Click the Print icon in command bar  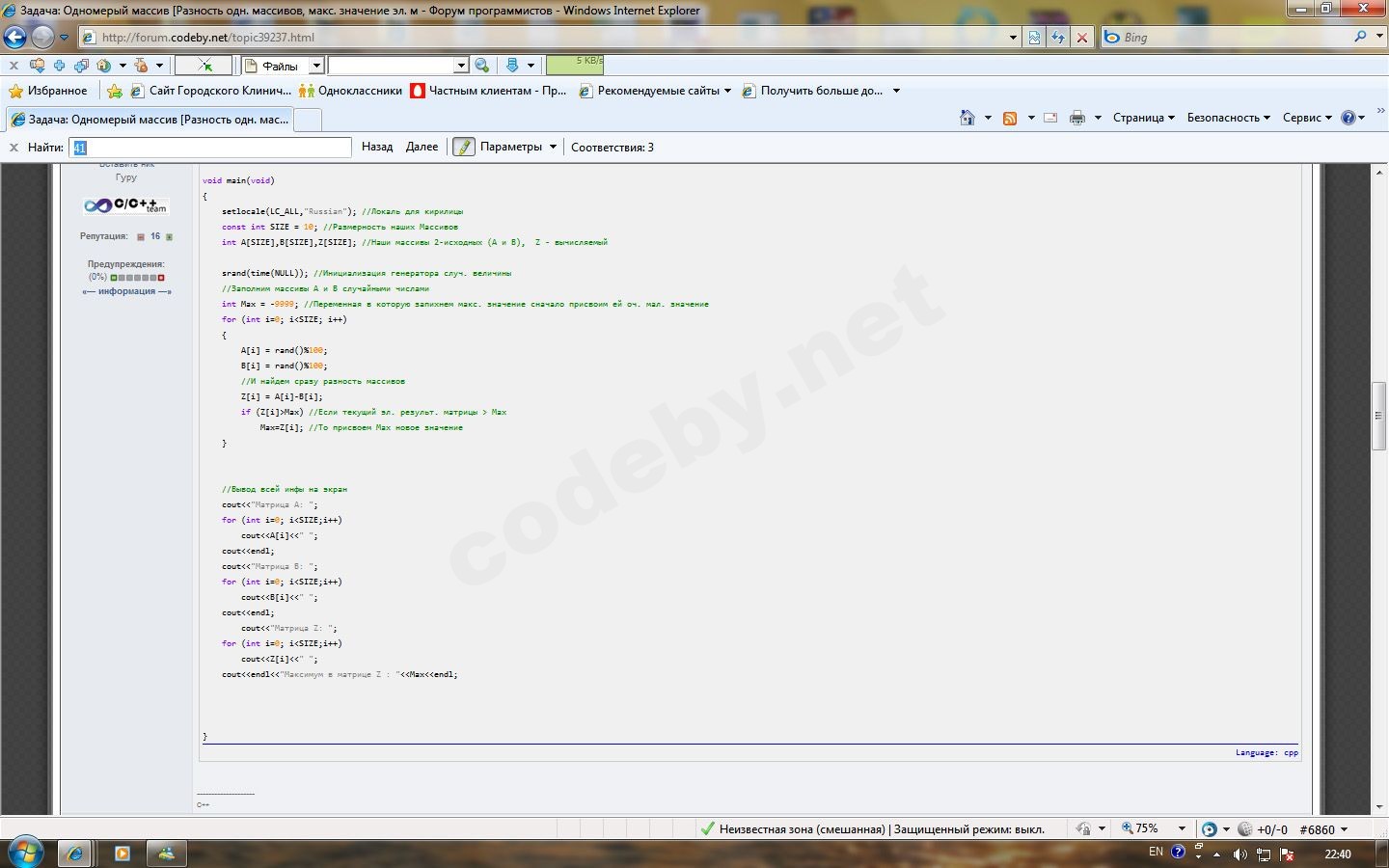coord(1077,118)
